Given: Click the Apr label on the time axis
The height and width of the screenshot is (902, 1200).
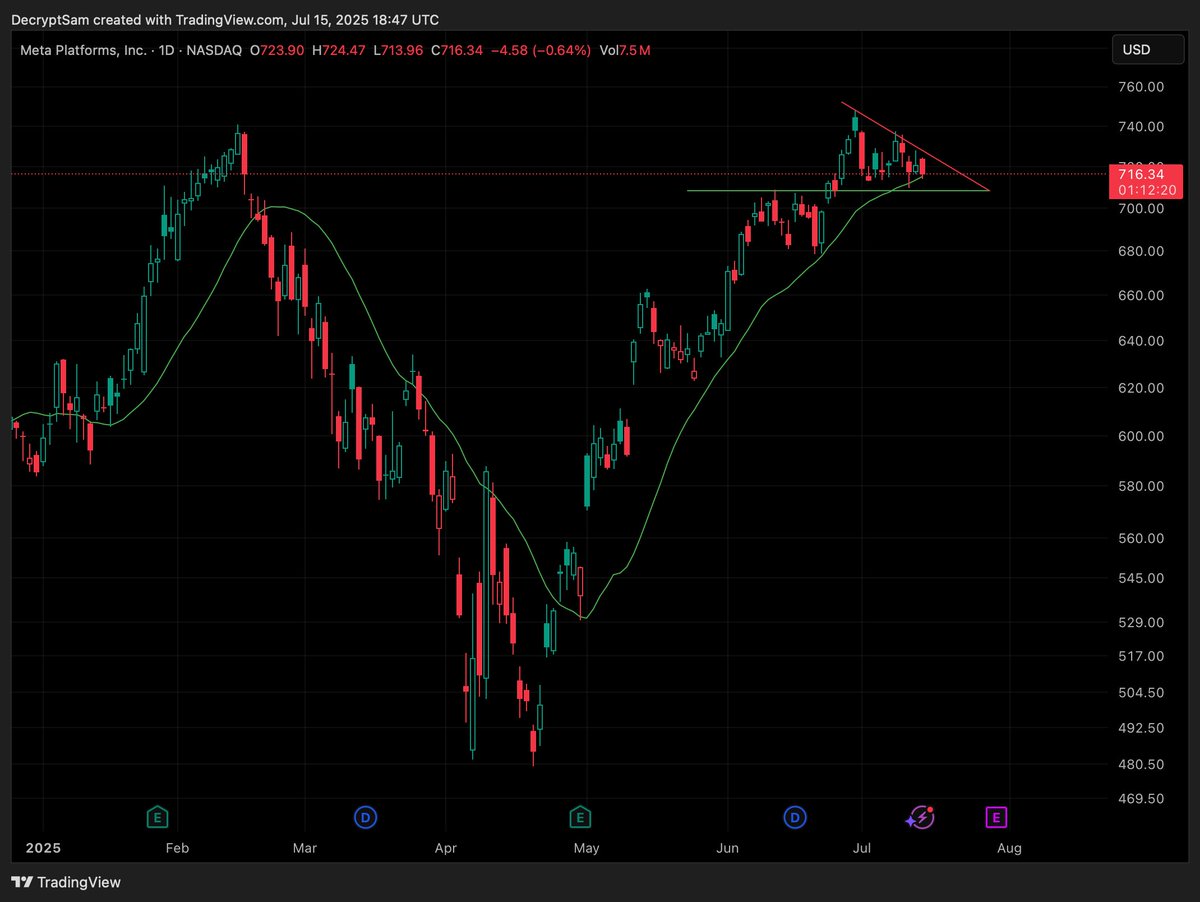Looking at the screenshot, I should coord(445,848).
